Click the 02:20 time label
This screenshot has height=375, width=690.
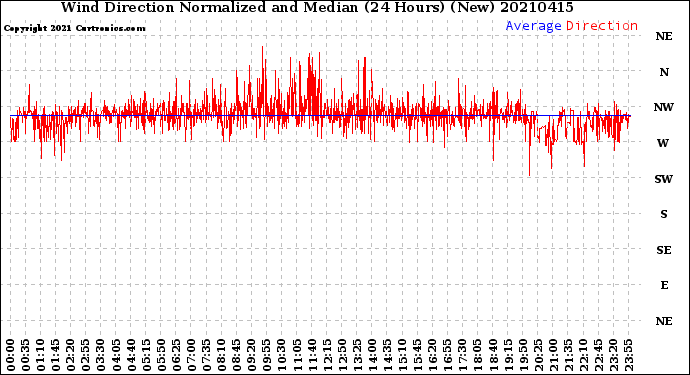pos(71,355)
